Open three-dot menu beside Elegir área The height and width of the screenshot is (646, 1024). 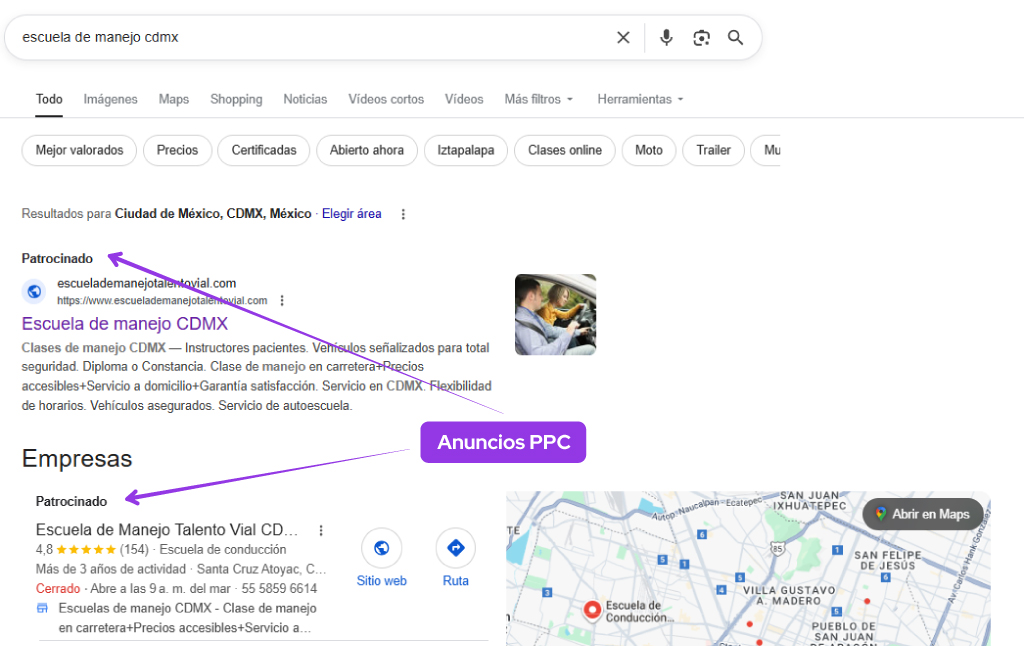coord(403,214)
